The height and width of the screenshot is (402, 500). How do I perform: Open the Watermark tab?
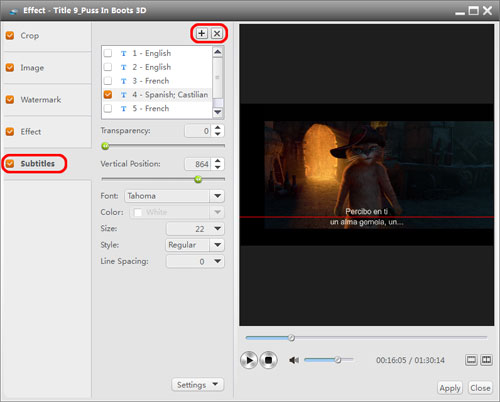coord(47,100)
